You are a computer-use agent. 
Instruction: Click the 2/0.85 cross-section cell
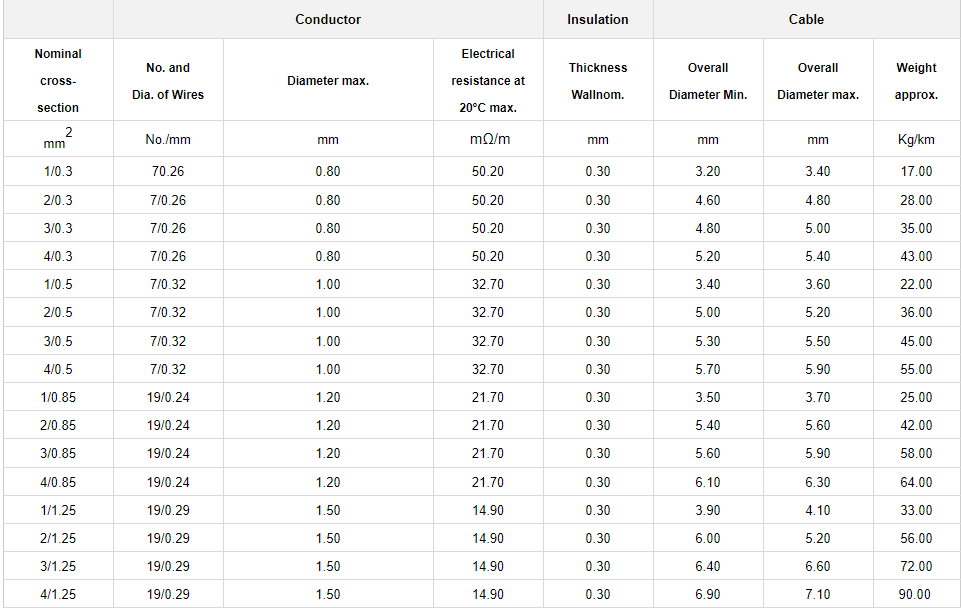click(58, 425)
